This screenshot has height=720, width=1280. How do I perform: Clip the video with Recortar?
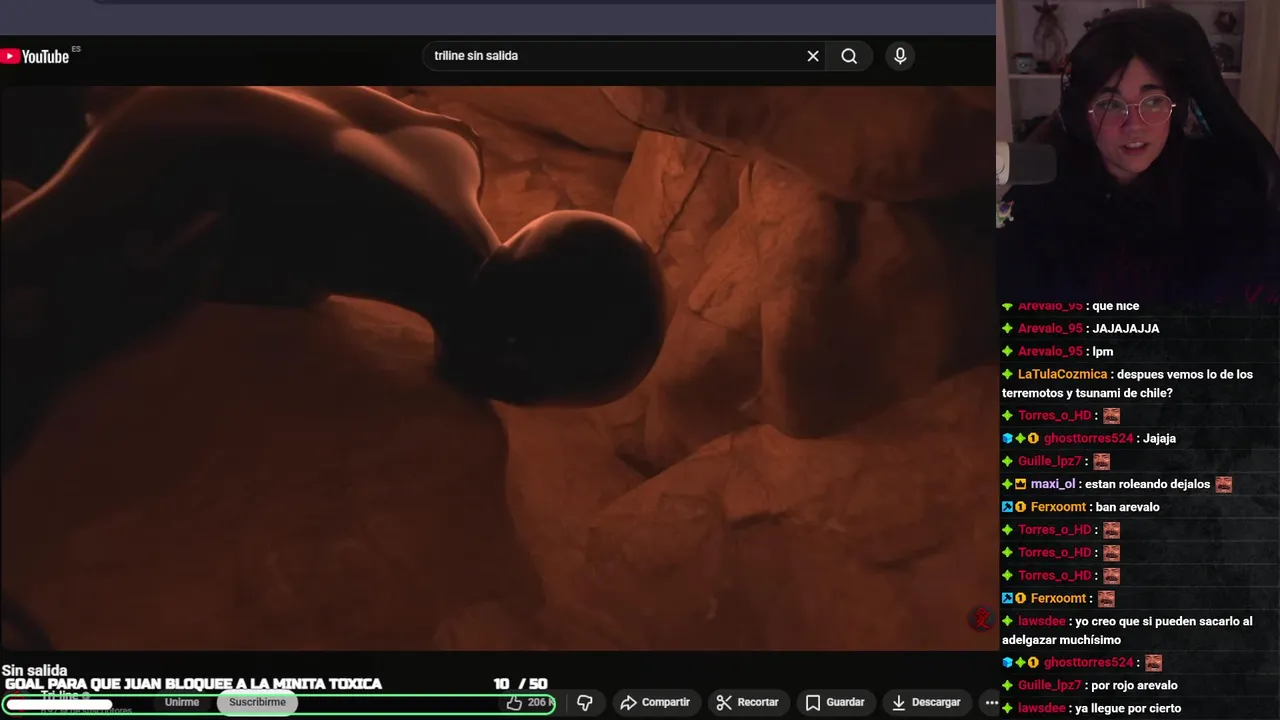[748, 703]
